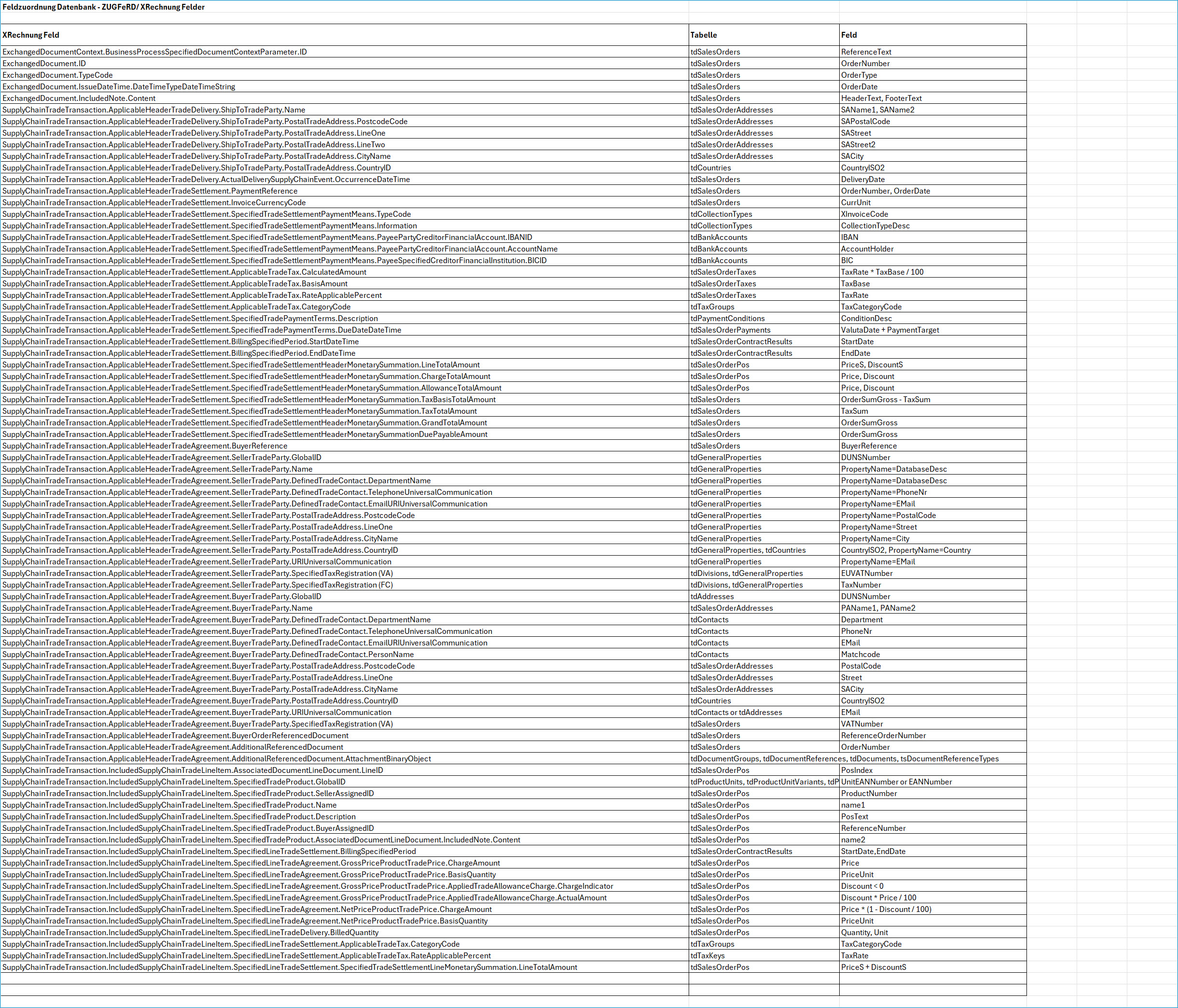Click the 'PropertyName=PostalCode' cell
Viewport: 1178px width, 1008px height.
932,516
